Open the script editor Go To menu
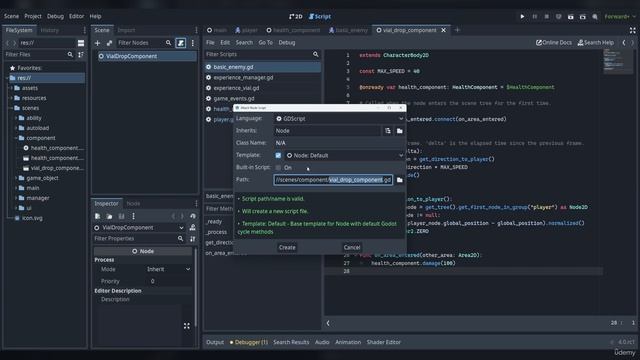Image resolution: width=640 pixels, height=360 pixels. coord(265,42)
